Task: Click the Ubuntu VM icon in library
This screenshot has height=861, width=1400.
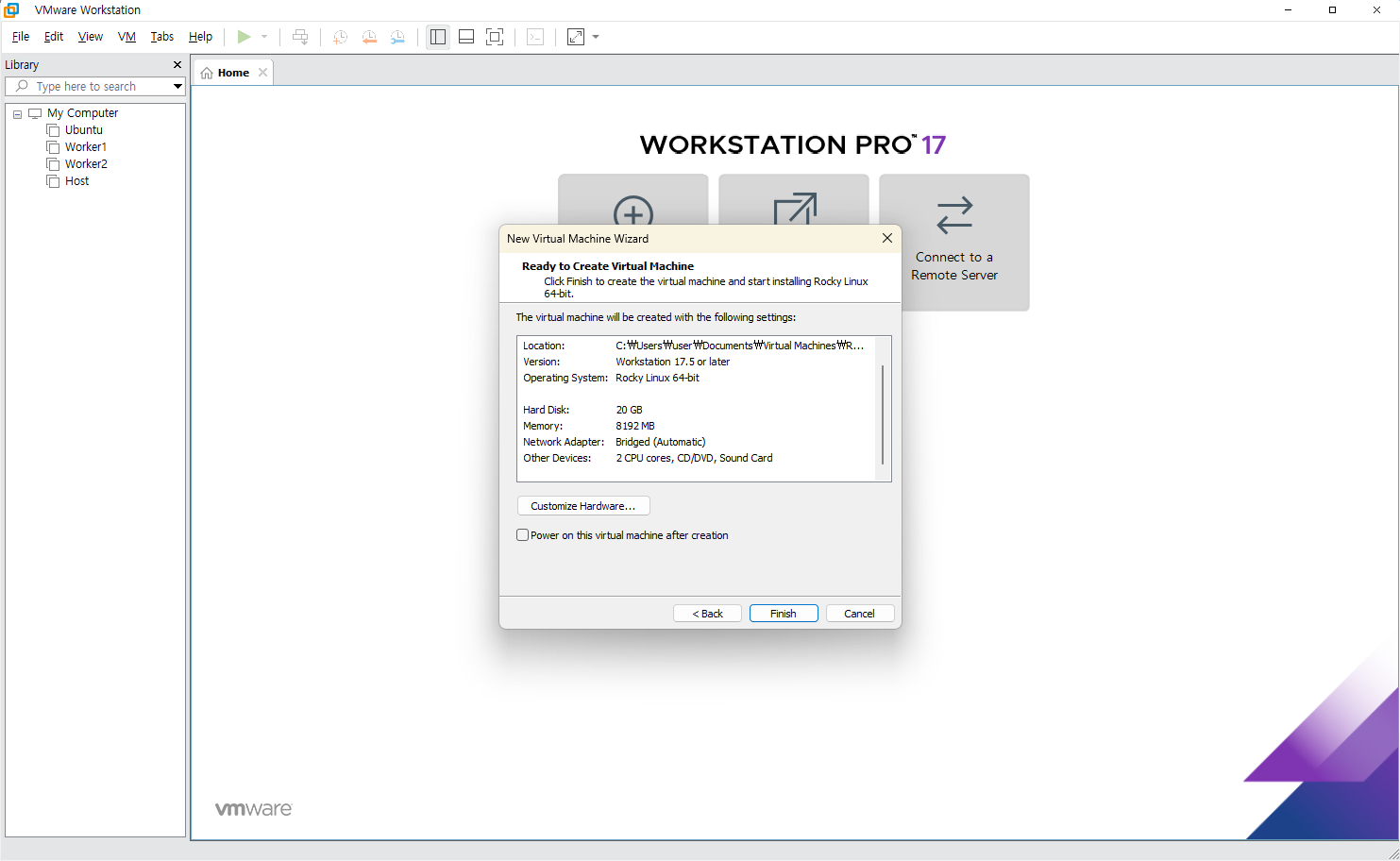Action: [x=53, y=130]
